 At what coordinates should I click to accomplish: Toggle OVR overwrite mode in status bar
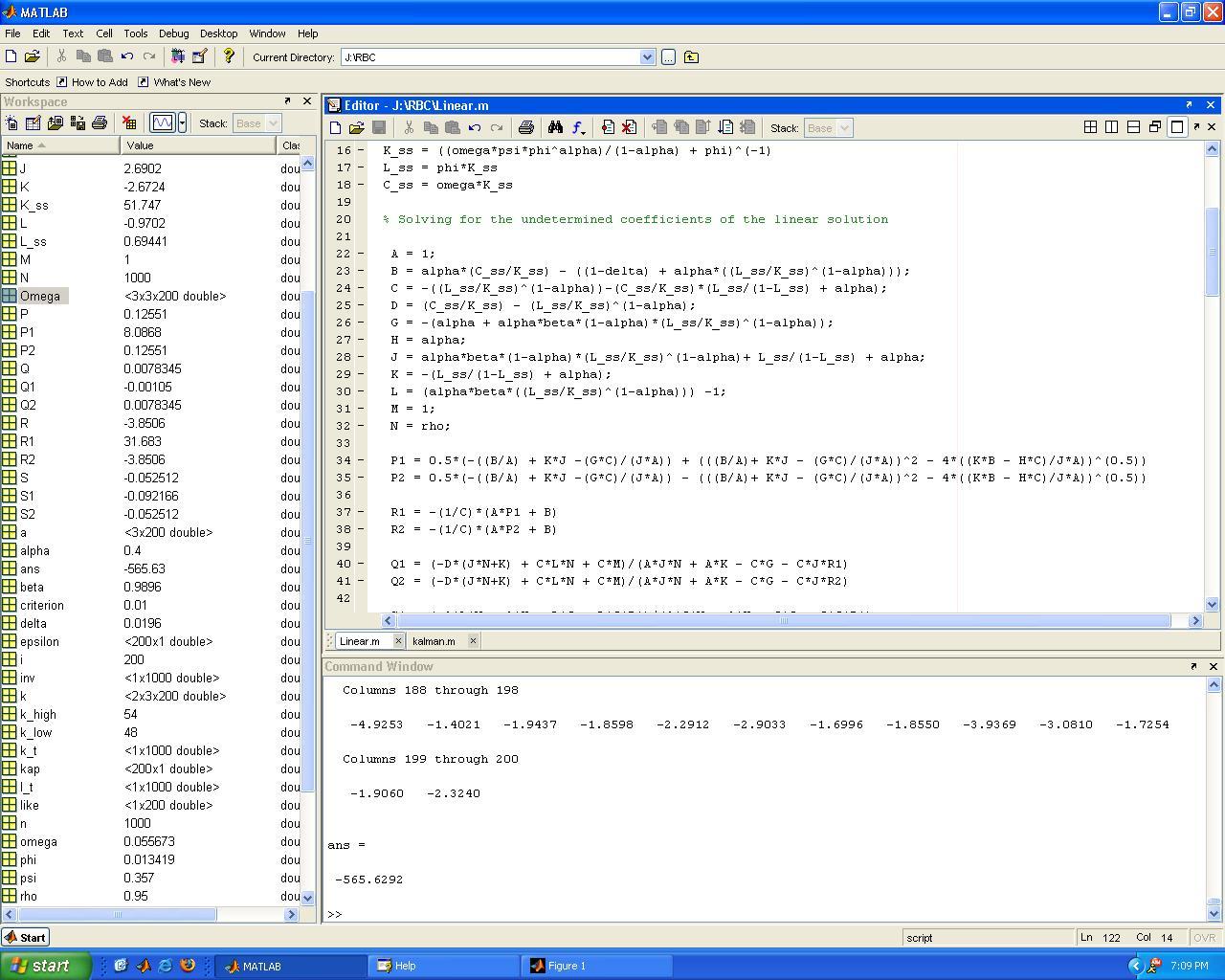click(x=1204, y=938)
